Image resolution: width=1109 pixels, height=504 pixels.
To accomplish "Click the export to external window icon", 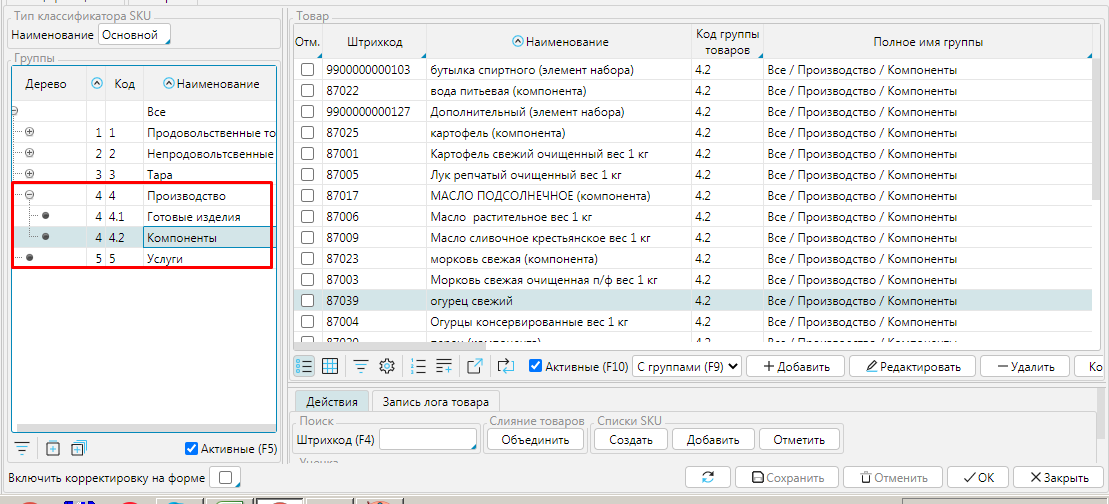I will point(475,366).
